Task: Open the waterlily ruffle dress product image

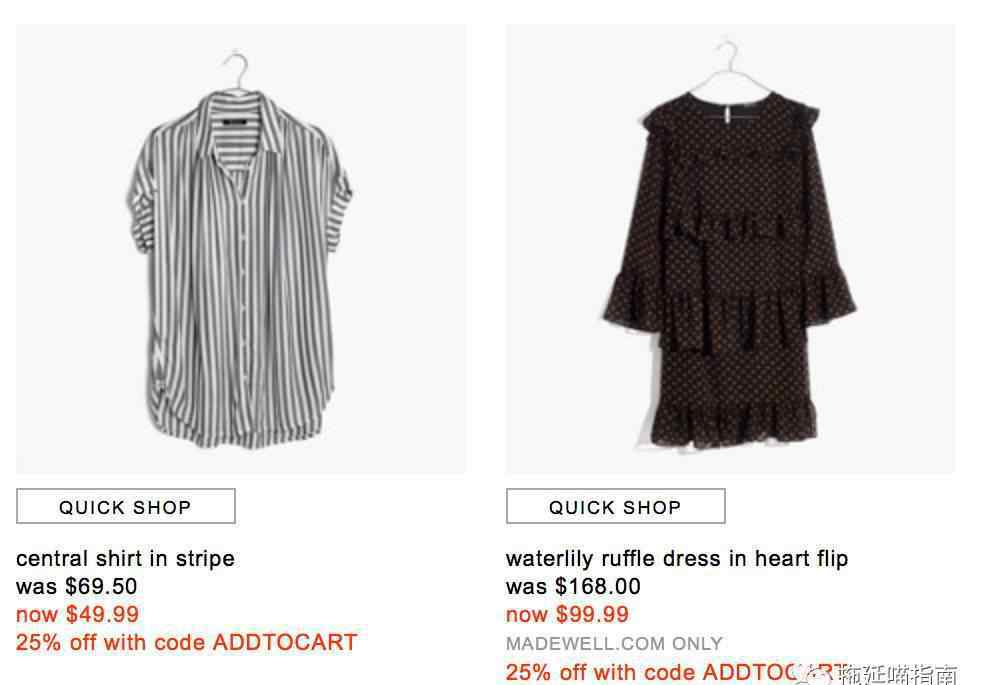Action: point(731,249)
